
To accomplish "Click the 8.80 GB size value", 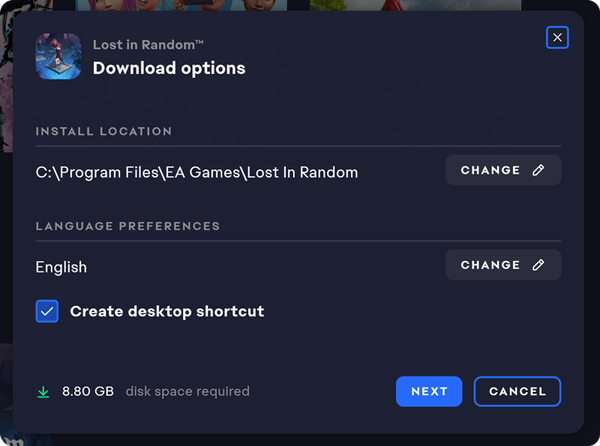I will pyautogui.click(x=88, y=391).
